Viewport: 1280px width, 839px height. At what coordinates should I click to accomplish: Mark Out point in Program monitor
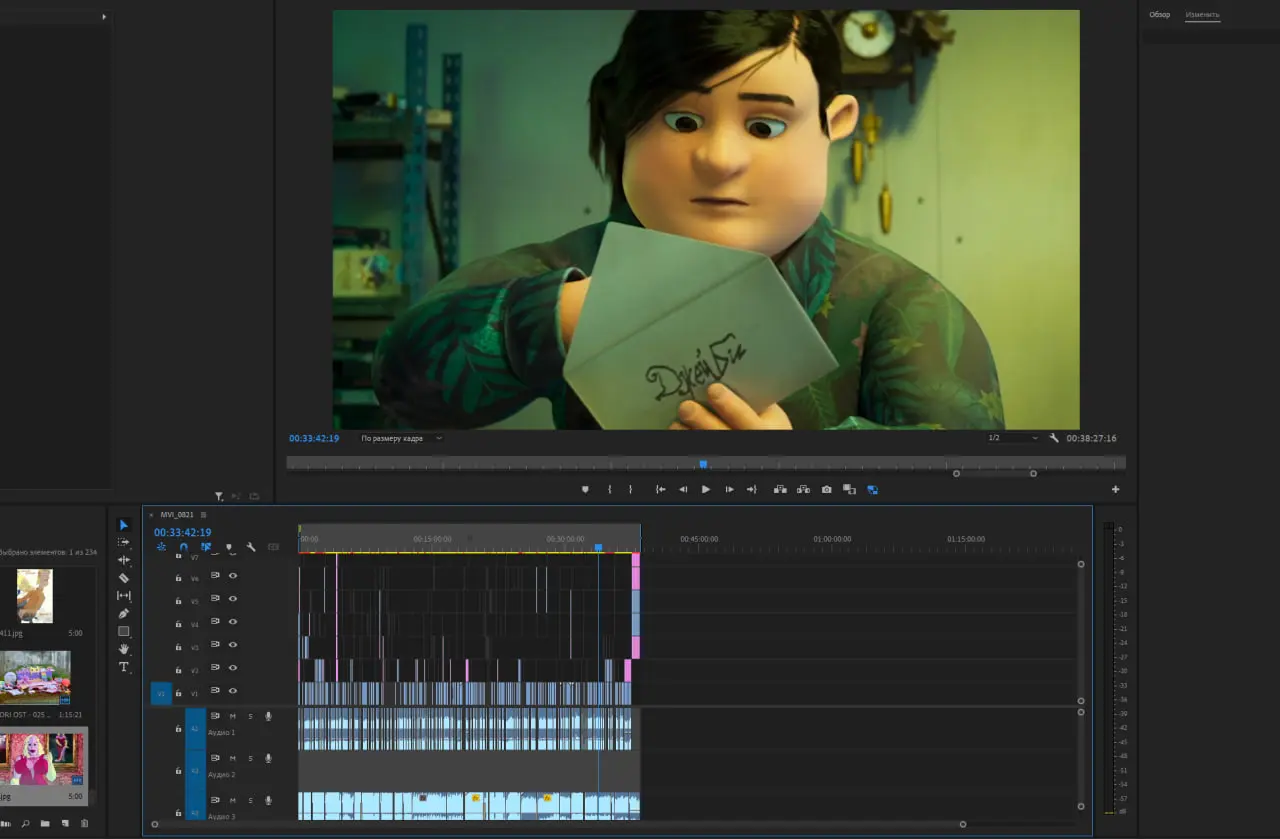[x=630, y=489]
